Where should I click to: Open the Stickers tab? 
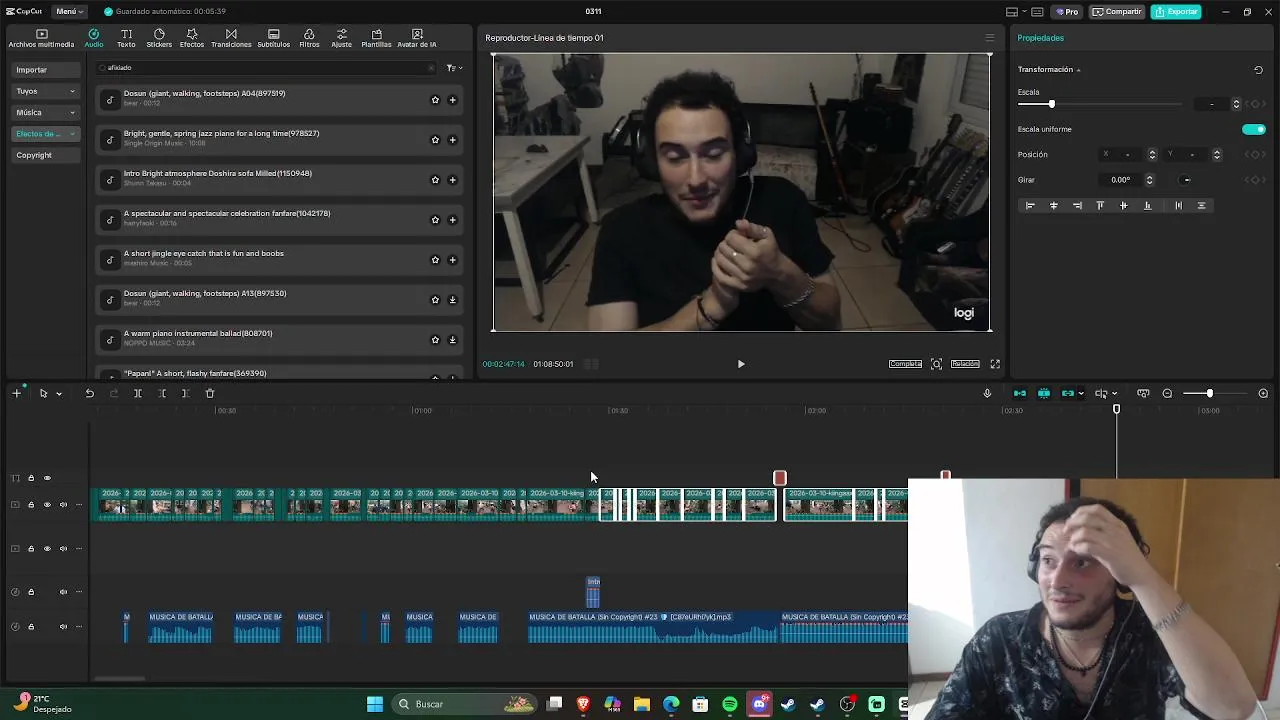pos(159,38)
